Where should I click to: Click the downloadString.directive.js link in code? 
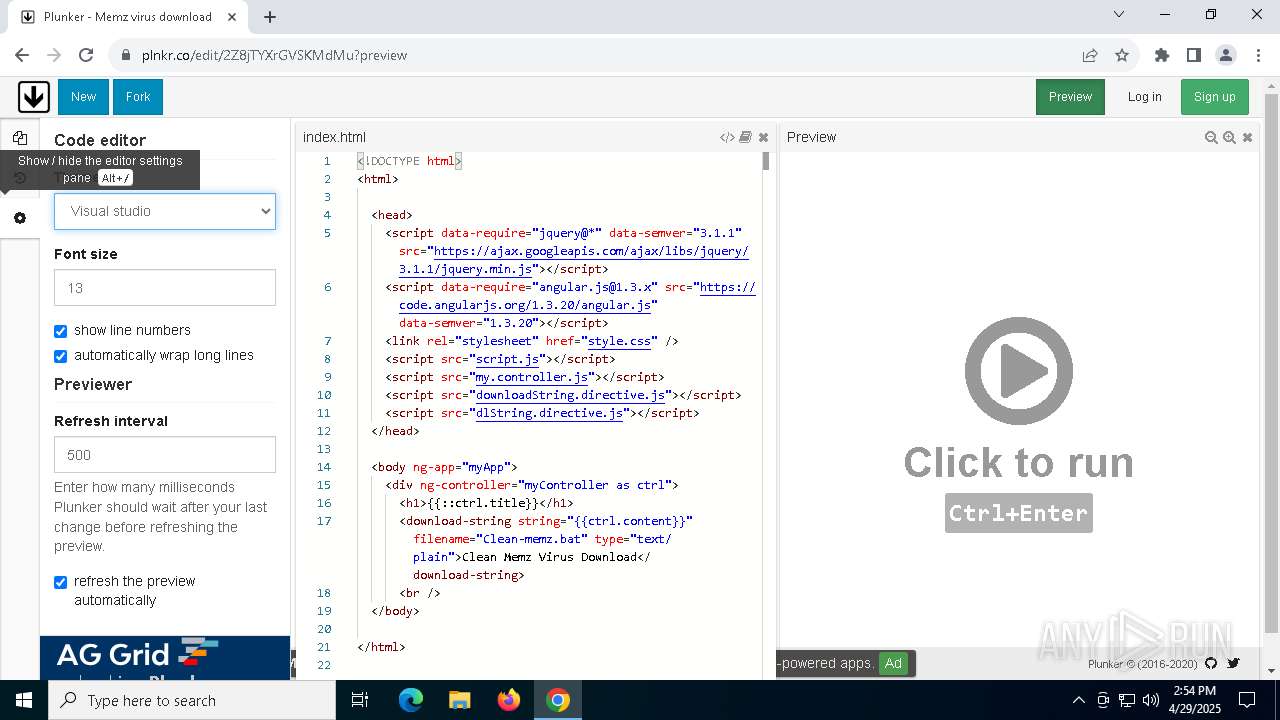[570, 395]
